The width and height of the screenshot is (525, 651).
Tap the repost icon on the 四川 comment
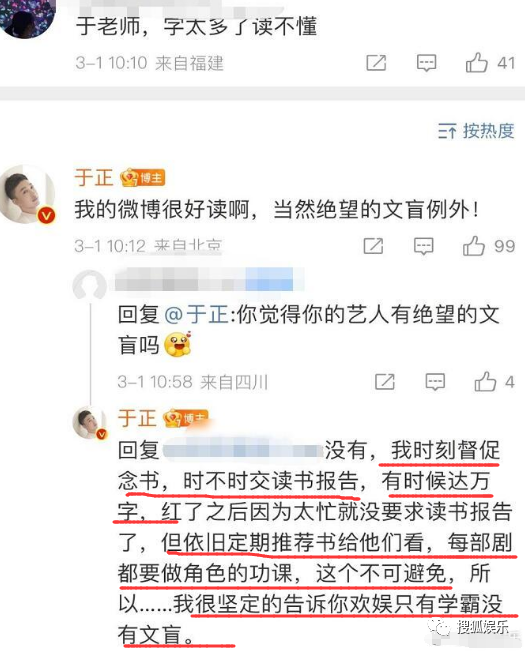click(385, 382)
